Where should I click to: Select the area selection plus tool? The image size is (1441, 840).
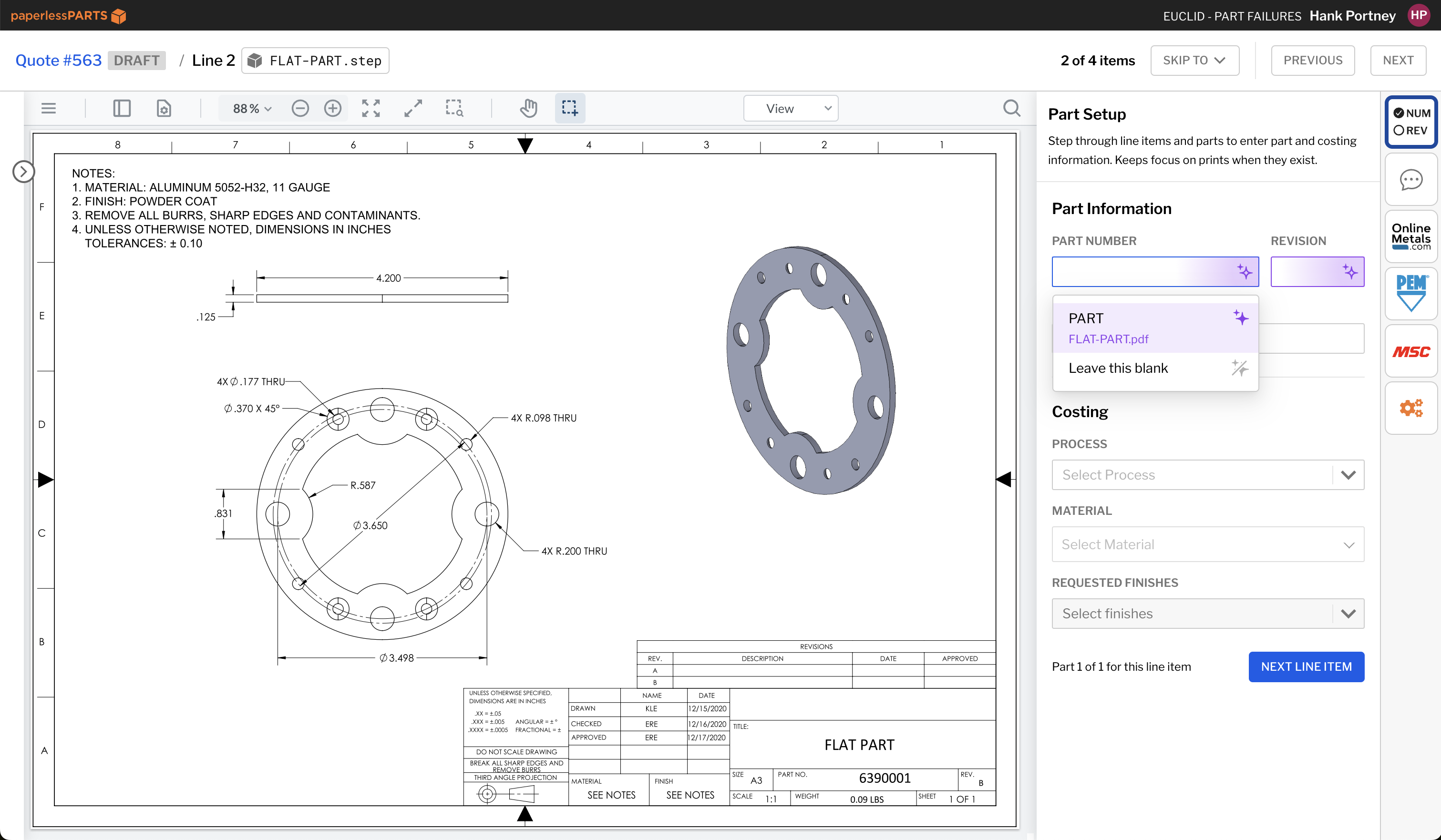(570, 108)
